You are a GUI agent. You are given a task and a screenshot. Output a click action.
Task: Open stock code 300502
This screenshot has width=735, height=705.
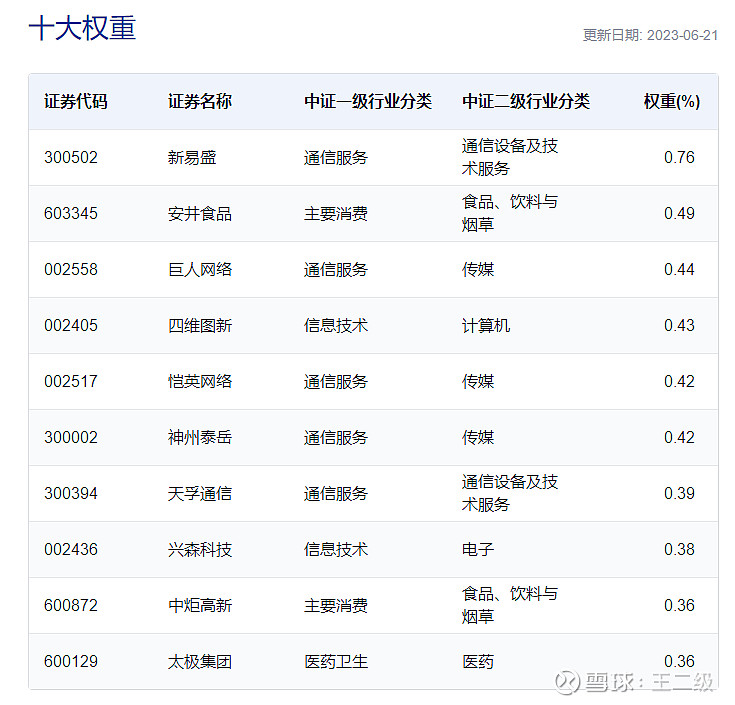71,157
